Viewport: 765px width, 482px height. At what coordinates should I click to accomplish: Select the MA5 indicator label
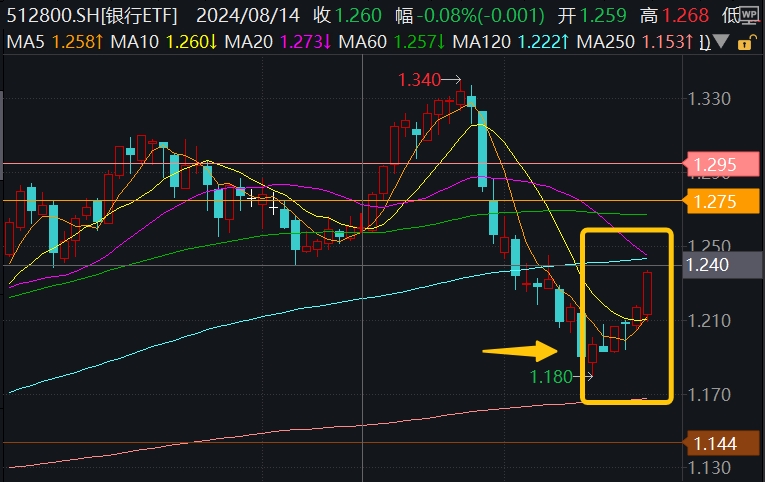(41, 42)
